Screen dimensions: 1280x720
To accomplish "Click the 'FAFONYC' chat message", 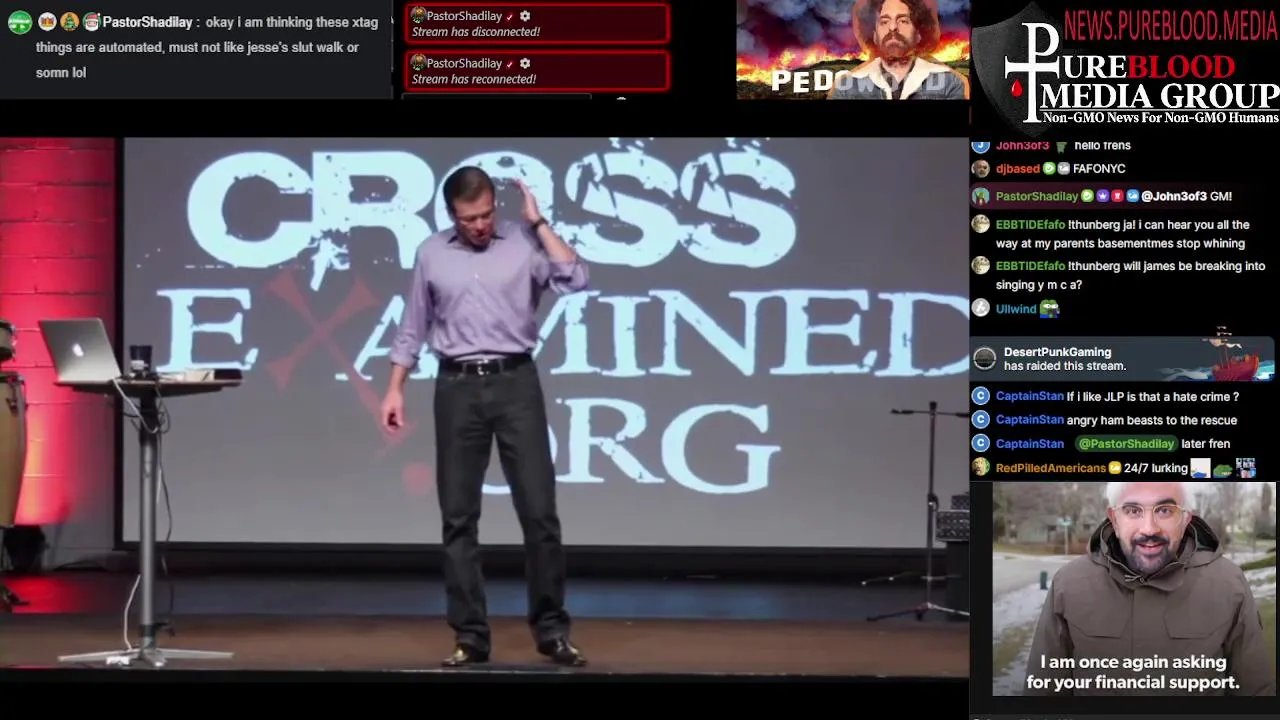I will pos(1099,169).
